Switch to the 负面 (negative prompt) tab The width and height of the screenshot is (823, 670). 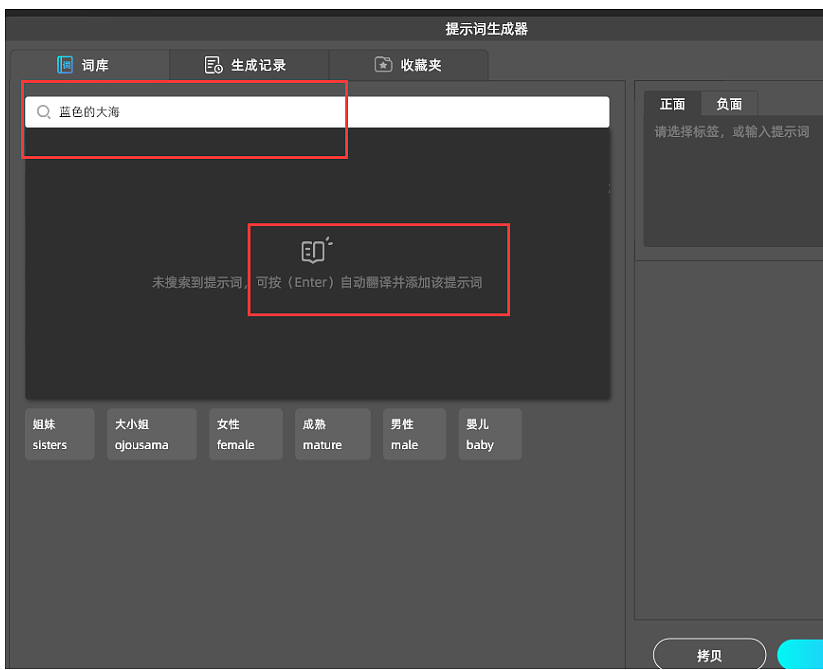(x=729, y=103)
